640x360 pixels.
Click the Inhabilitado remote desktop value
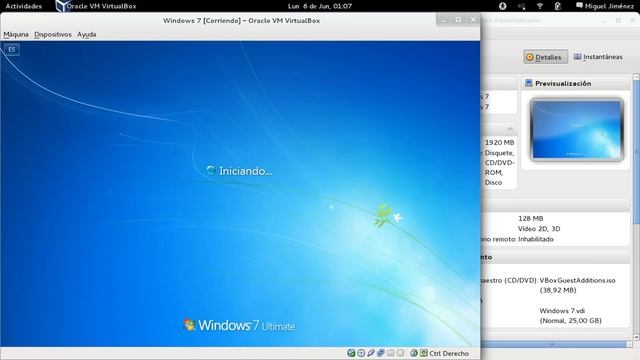click(x=536, y=239)
